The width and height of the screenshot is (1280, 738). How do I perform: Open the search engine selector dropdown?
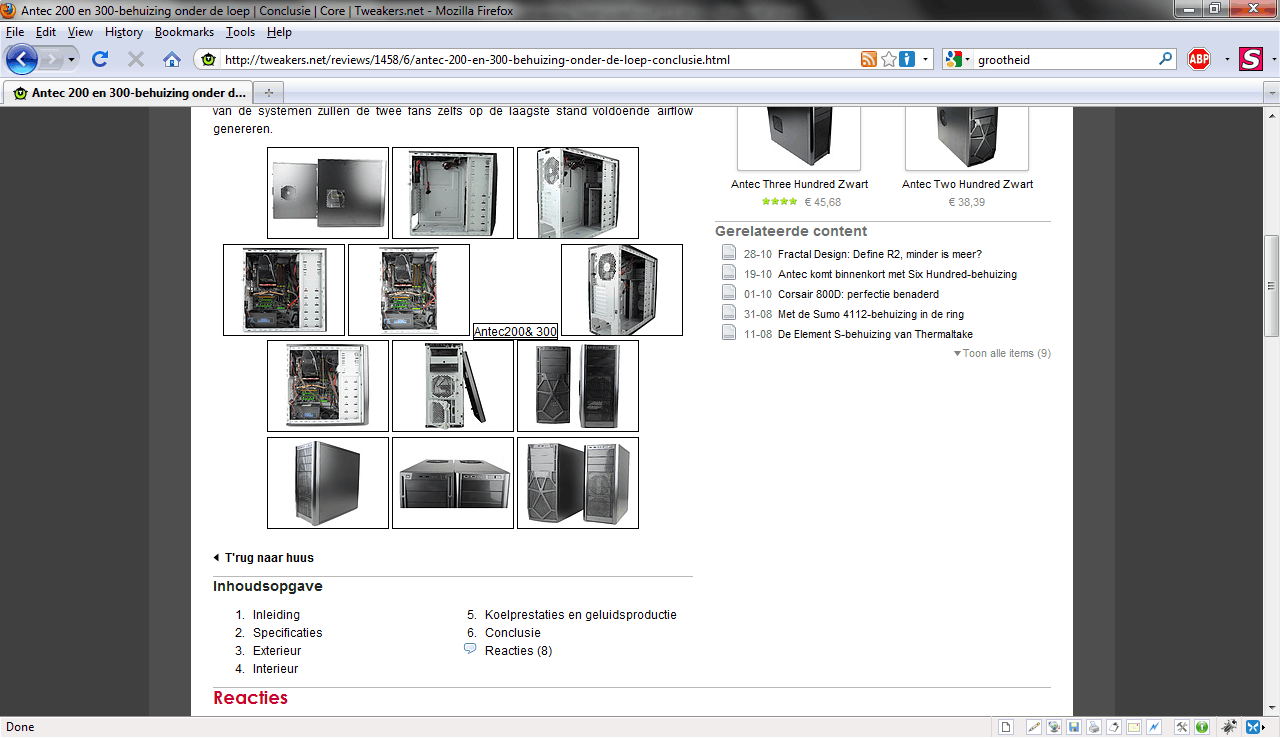pyautogui.click(x=967, y=60)
